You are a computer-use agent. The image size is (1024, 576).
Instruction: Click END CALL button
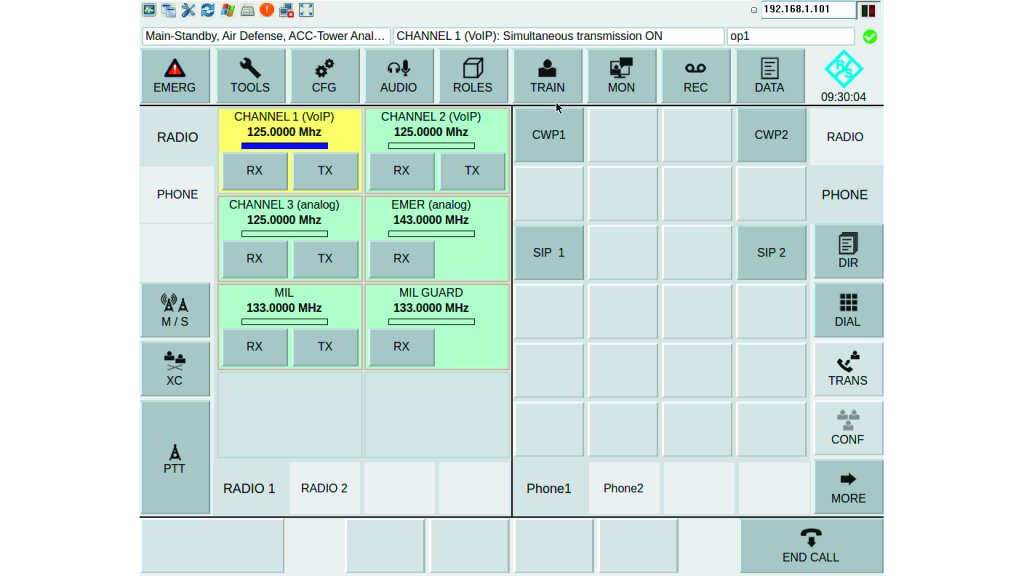(811, 546)
